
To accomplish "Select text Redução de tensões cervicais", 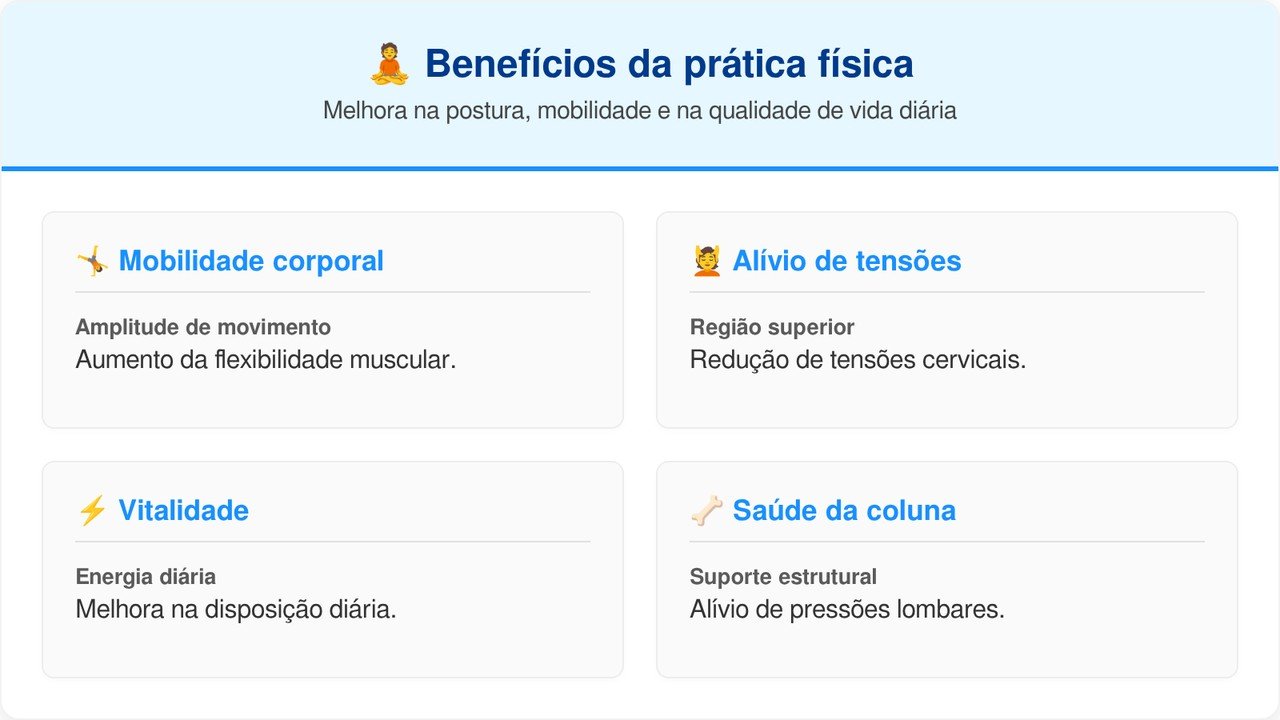I will [857, 360].
